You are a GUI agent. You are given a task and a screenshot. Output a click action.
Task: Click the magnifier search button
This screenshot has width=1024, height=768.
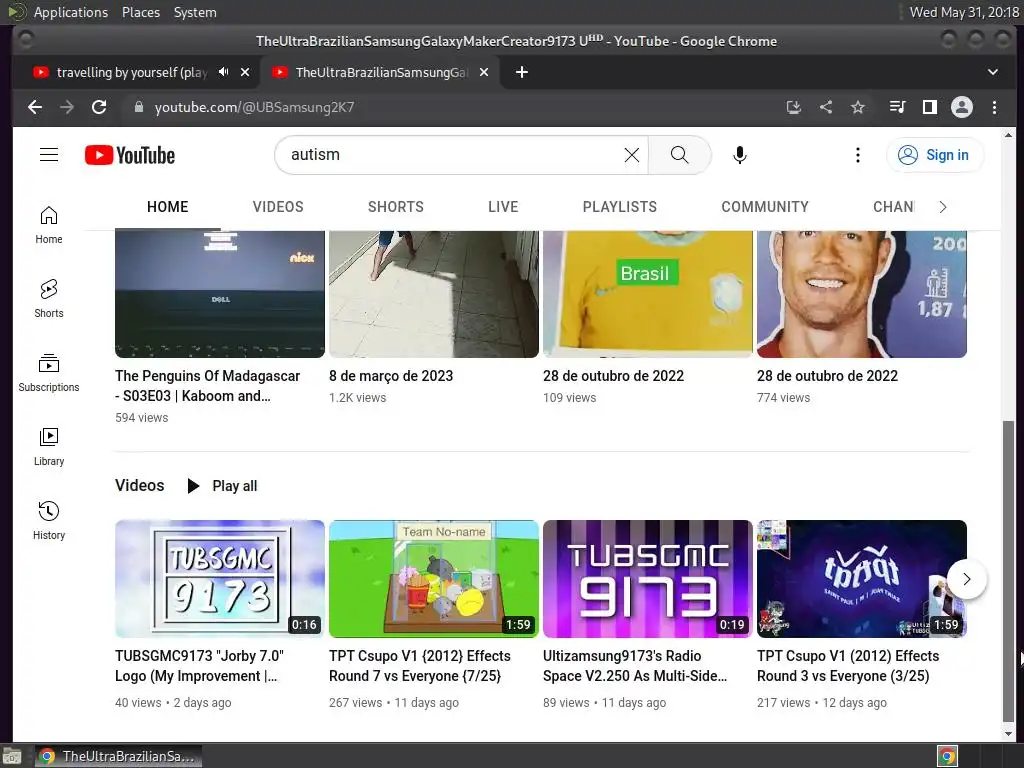(x=679, y=155)
